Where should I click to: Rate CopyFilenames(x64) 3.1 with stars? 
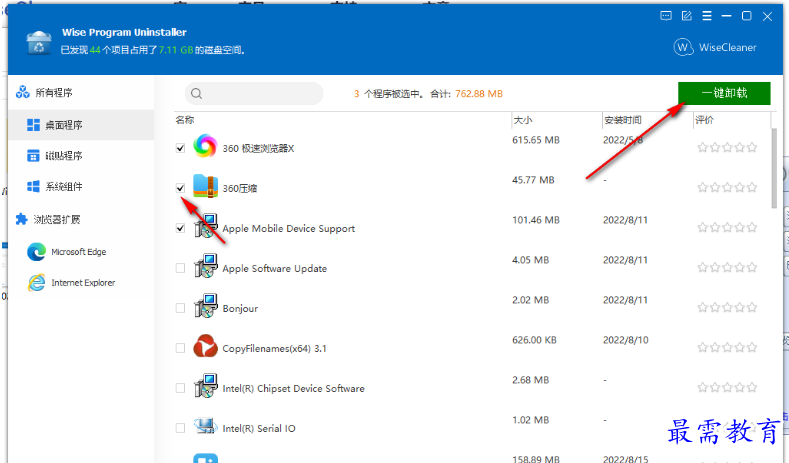point(727,347)
